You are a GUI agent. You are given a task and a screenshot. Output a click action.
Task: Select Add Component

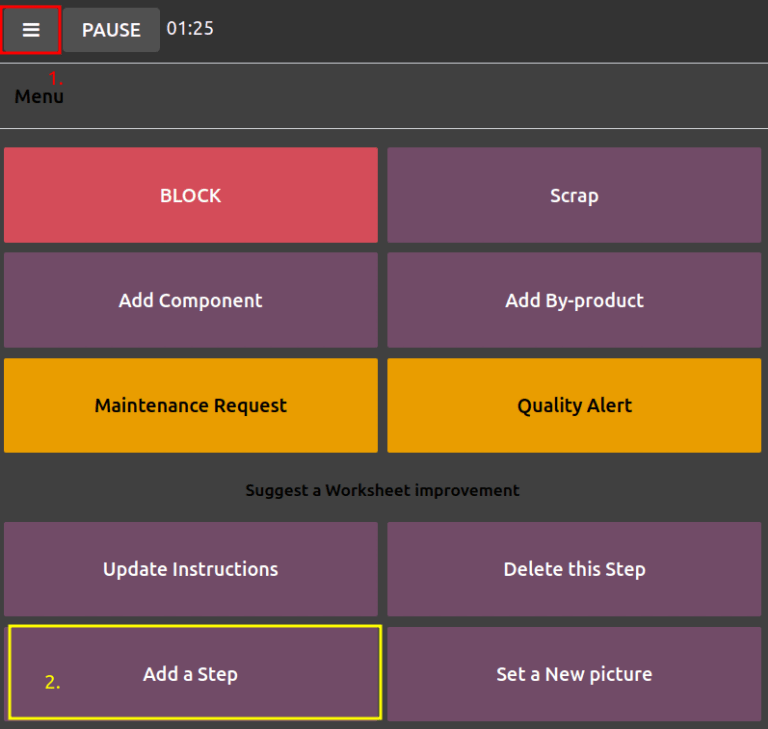190,300
